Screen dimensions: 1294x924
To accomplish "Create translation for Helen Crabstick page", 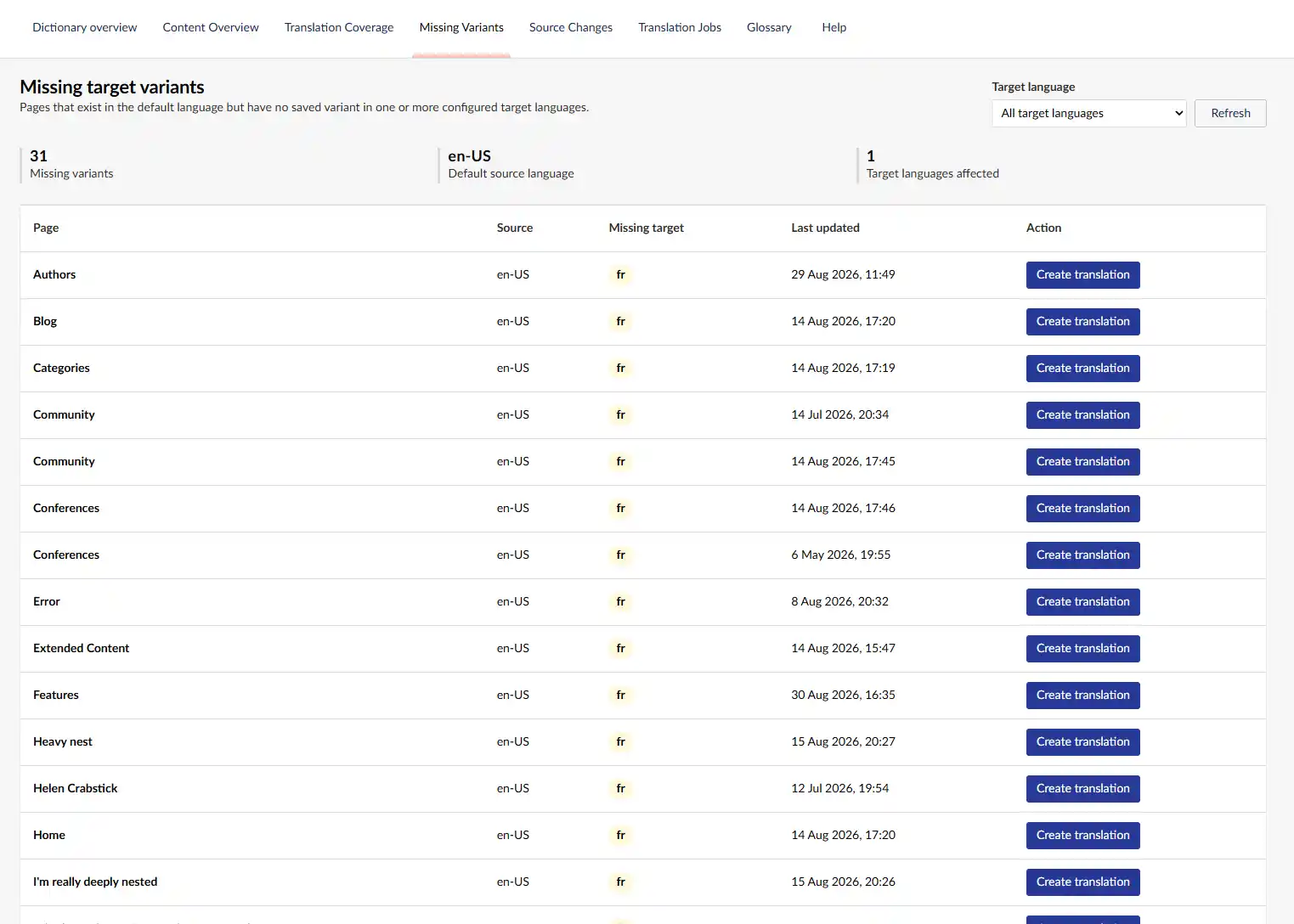I will click(1083, 789).
